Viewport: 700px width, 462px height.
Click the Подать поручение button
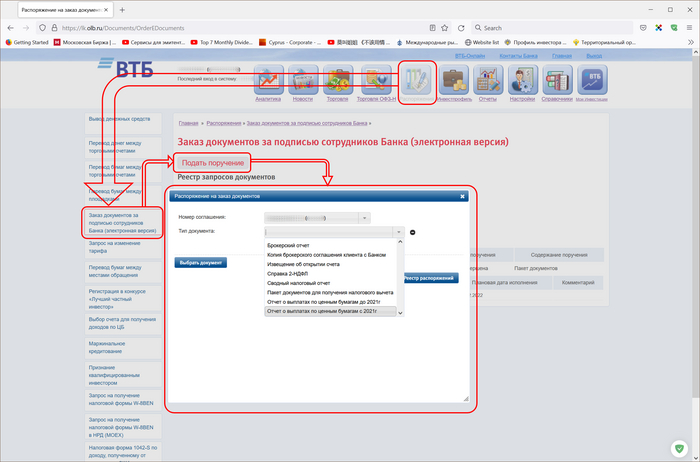(212, 163)
